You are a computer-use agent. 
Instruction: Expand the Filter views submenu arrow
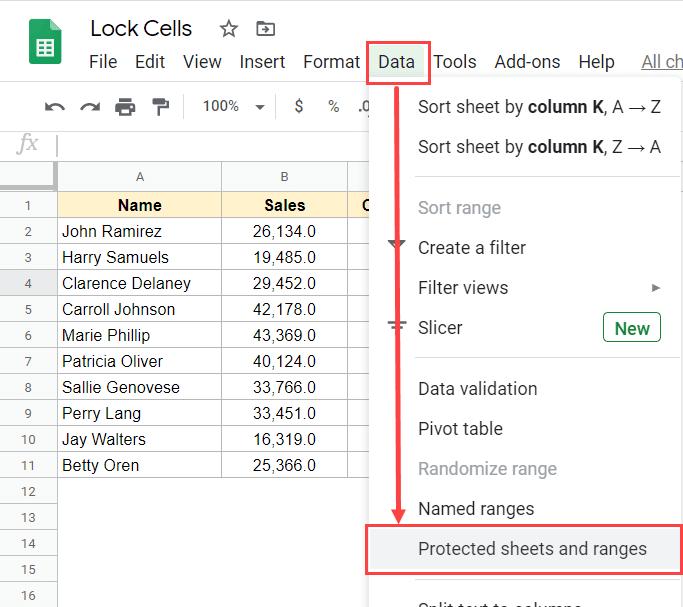pyautogui.click(x=656, y=288)
